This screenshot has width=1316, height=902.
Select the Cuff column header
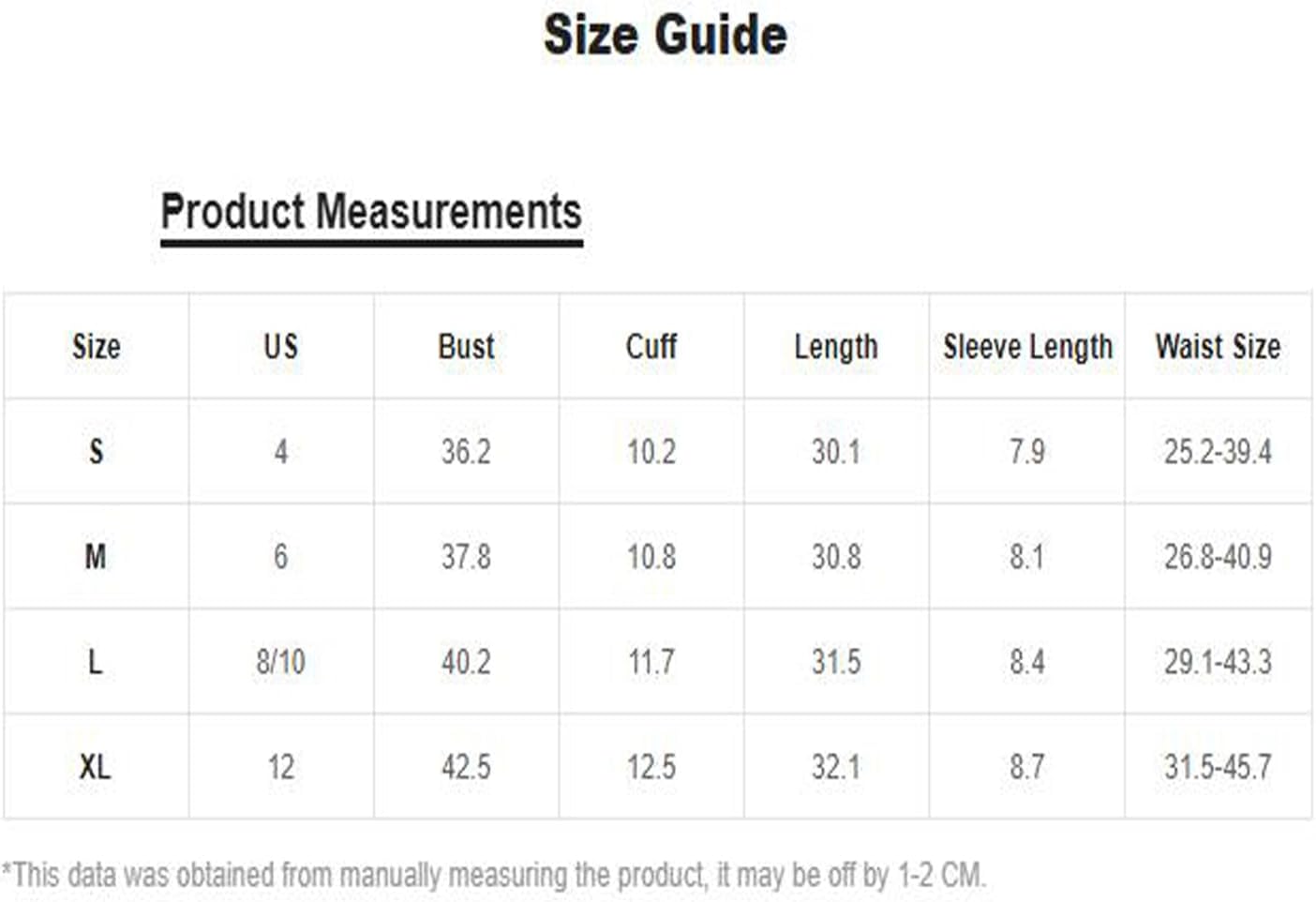click(651, 346)
